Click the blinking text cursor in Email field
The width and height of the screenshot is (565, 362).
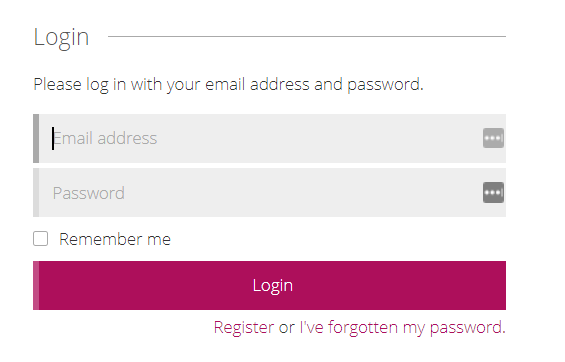tap(53, 138)
